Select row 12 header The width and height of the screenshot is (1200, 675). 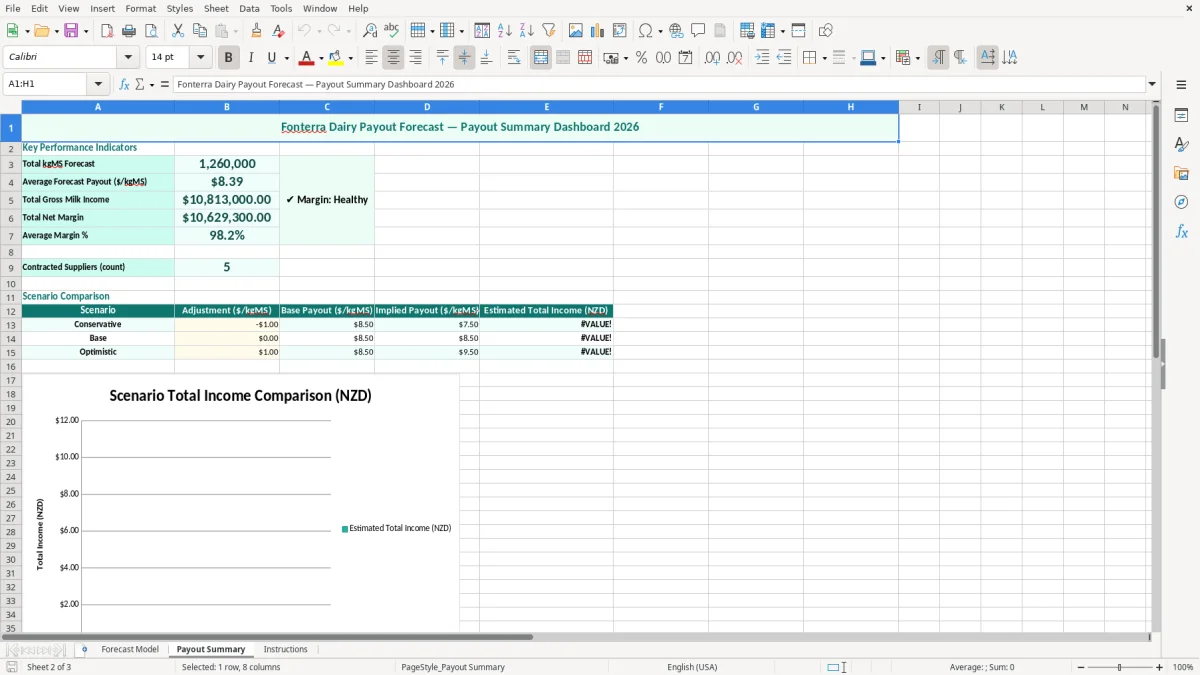point(11,311)
